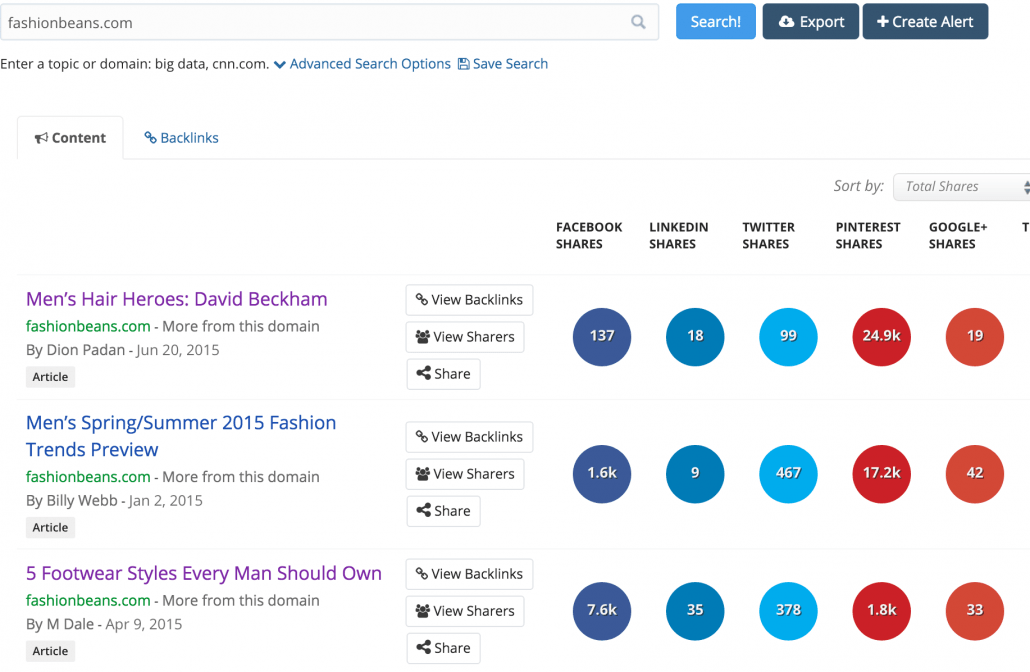Open Men's Spring/Summer 2015 Fashion Trends Preview
Viewport: 1030px width, 672px height.
pyautogui.click(x=181, y=436)
